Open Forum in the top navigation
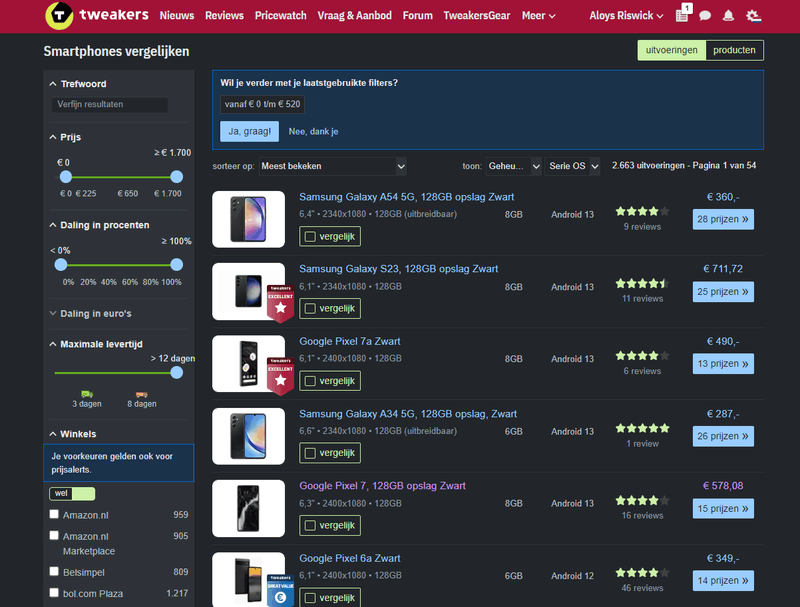This screenshot has width=800, height=607. 417,16
